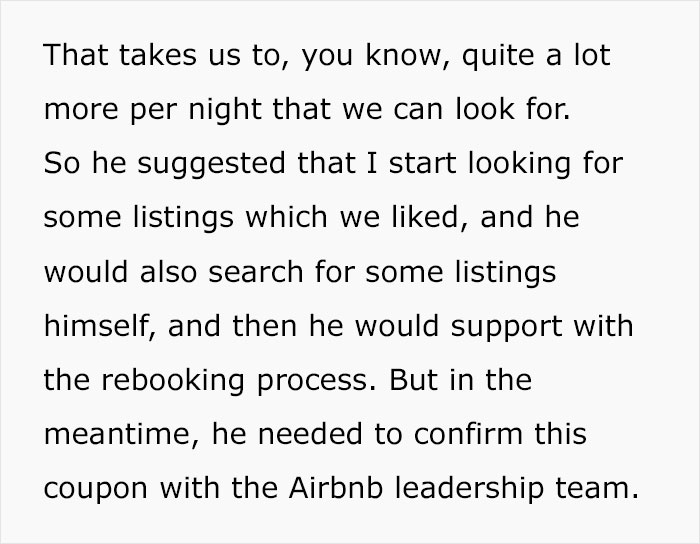Click the word 'coupon' starting the last line
The image size is (700, 544).
pos(87,487)
